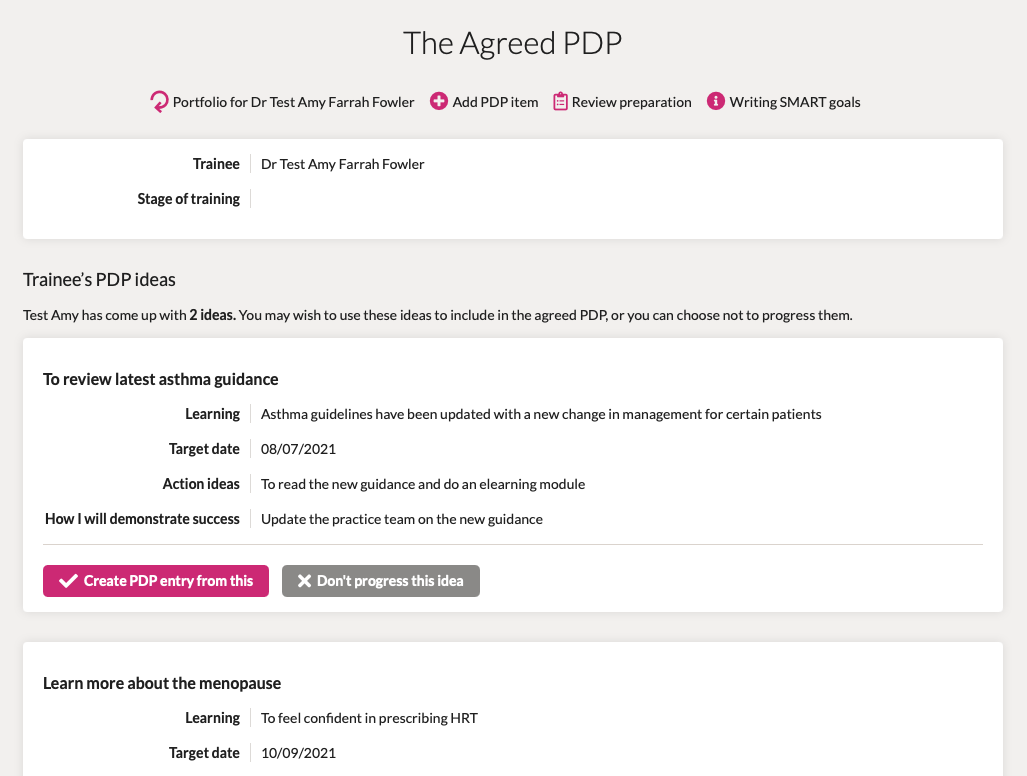
Task: Open Writing SMART goals guidance
Action: [795, 102]
